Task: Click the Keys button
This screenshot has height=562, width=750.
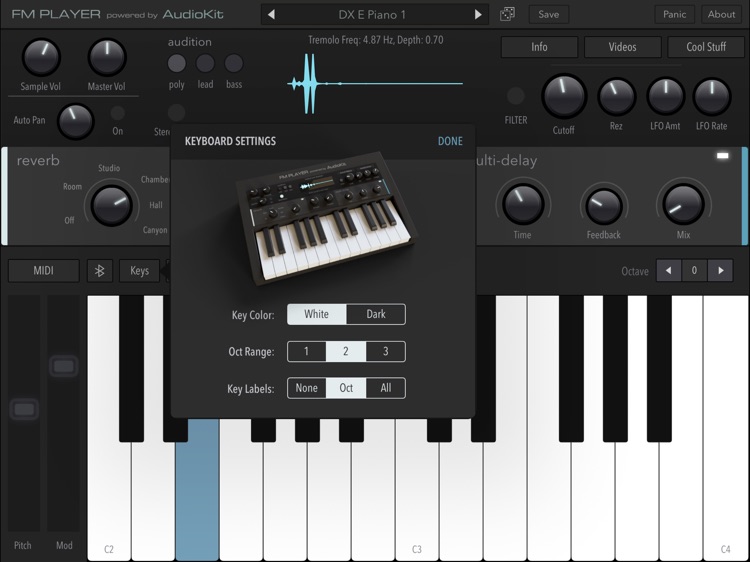Action: [139, 271]
